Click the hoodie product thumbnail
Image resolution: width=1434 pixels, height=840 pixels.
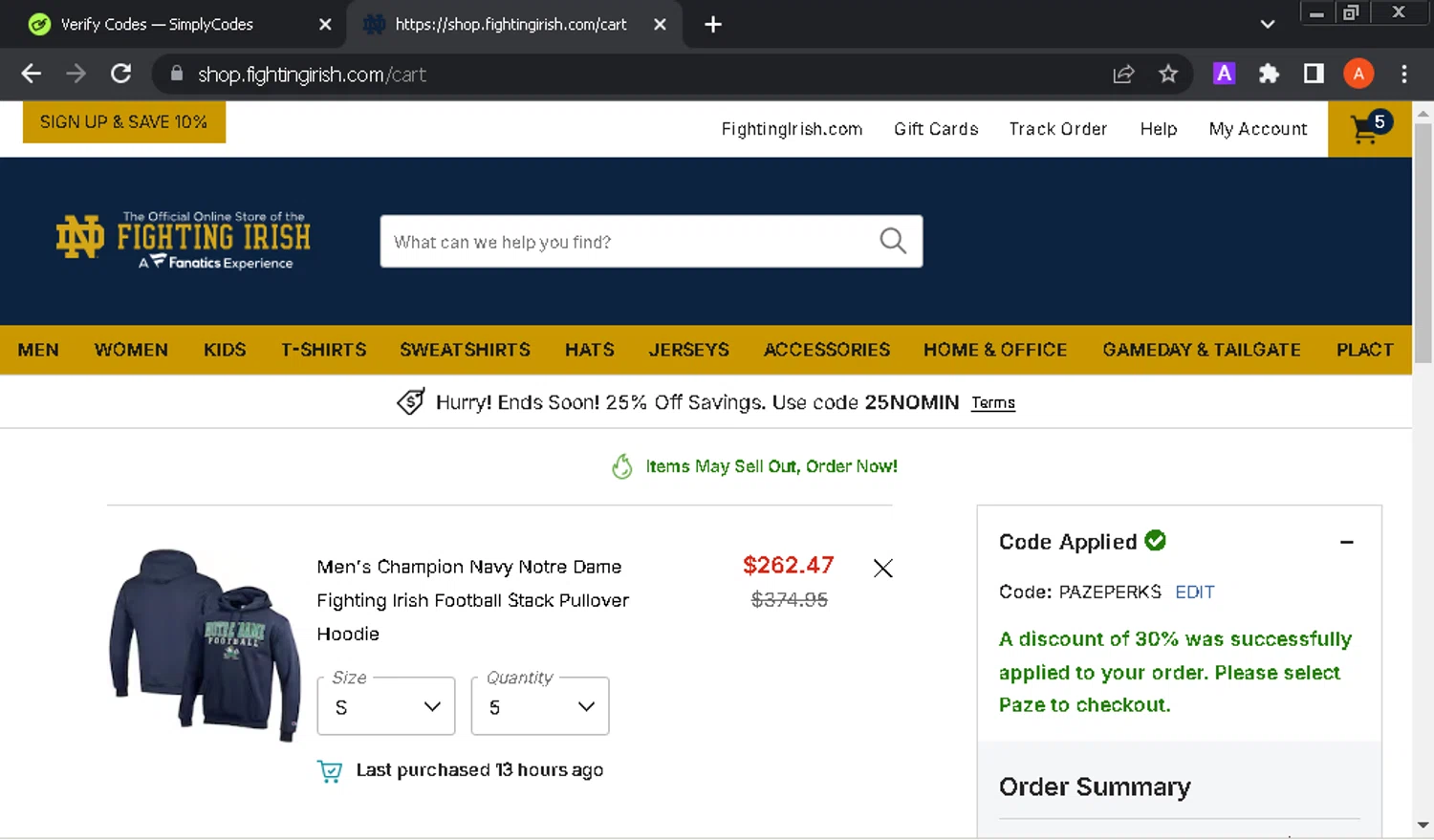[204, 645]
